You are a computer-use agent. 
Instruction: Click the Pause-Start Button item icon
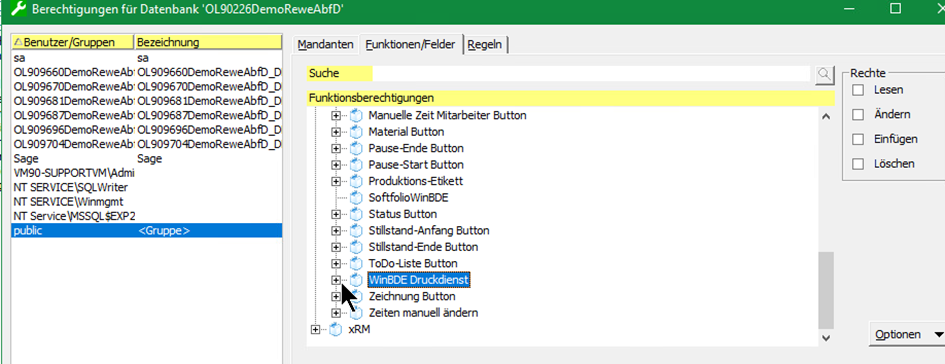[356, 165]
